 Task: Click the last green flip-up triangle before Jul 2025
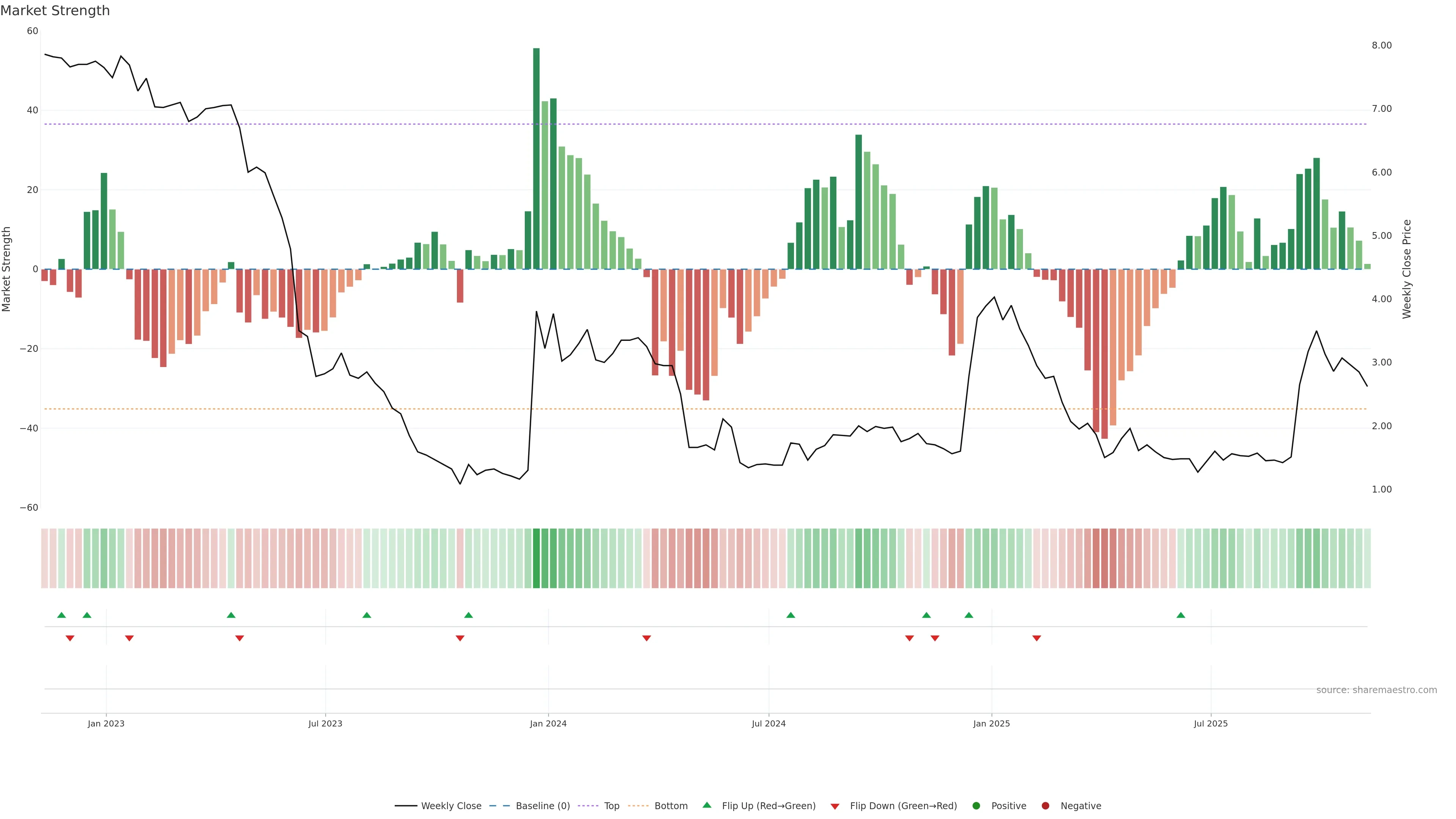tap(1181, 615)
